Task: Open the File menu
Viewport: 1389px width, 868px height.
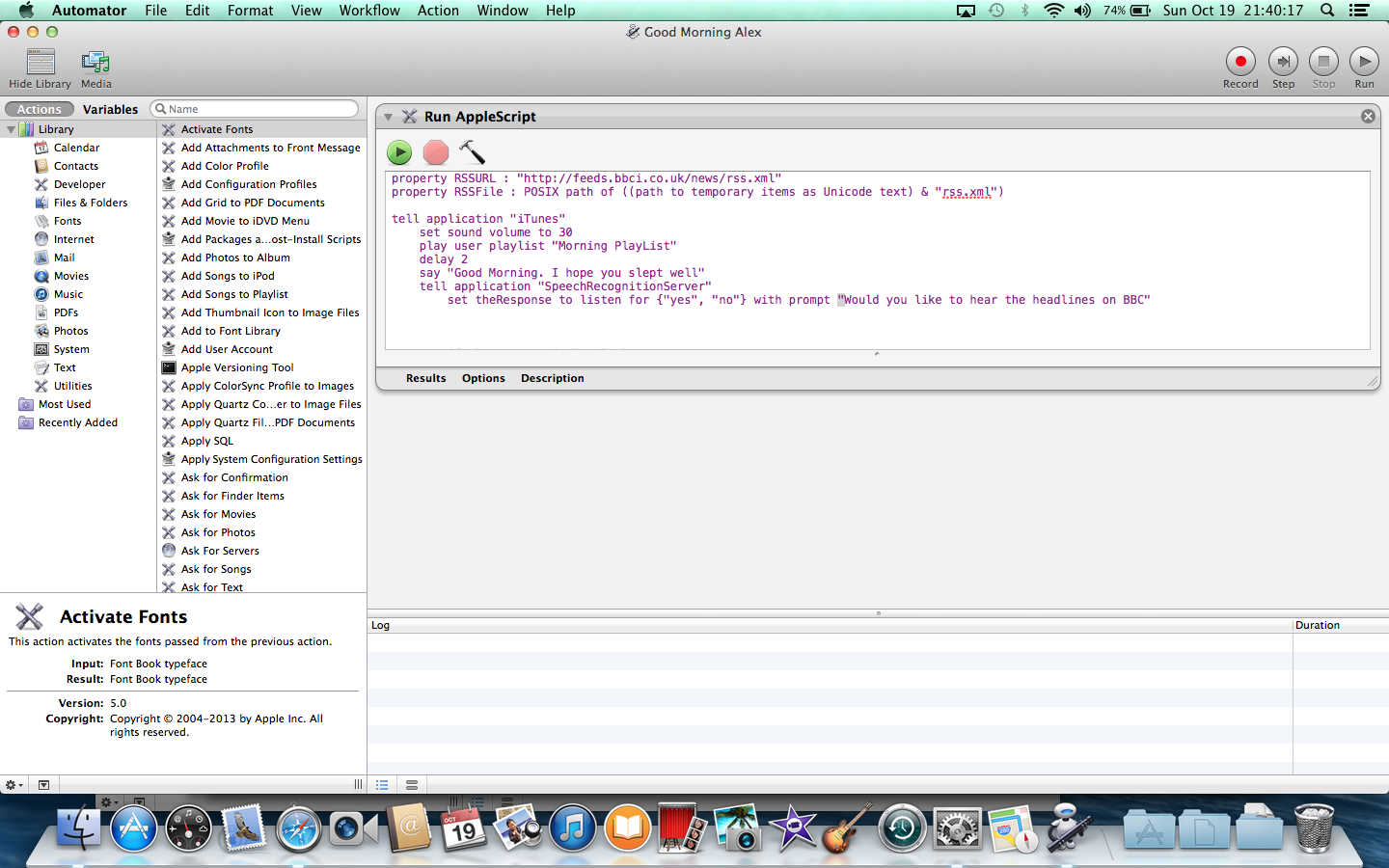Action: tap(156, 11)
